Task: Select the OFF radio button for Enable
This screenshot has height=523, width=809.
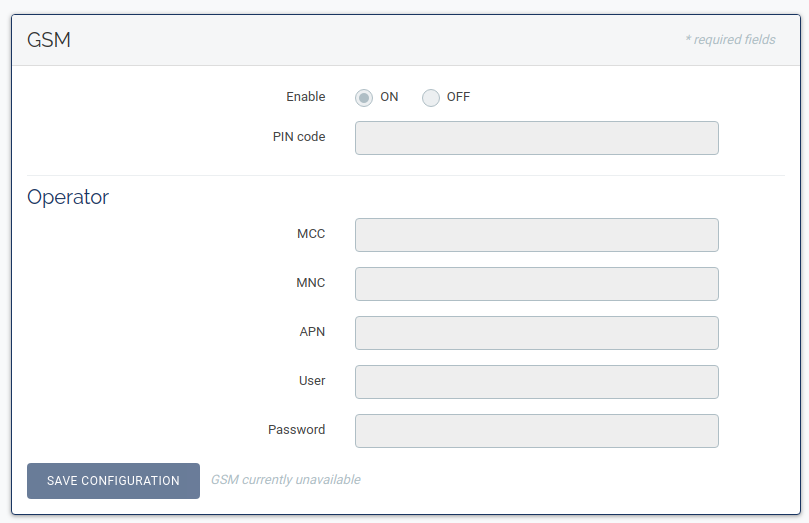Action: 431,98
